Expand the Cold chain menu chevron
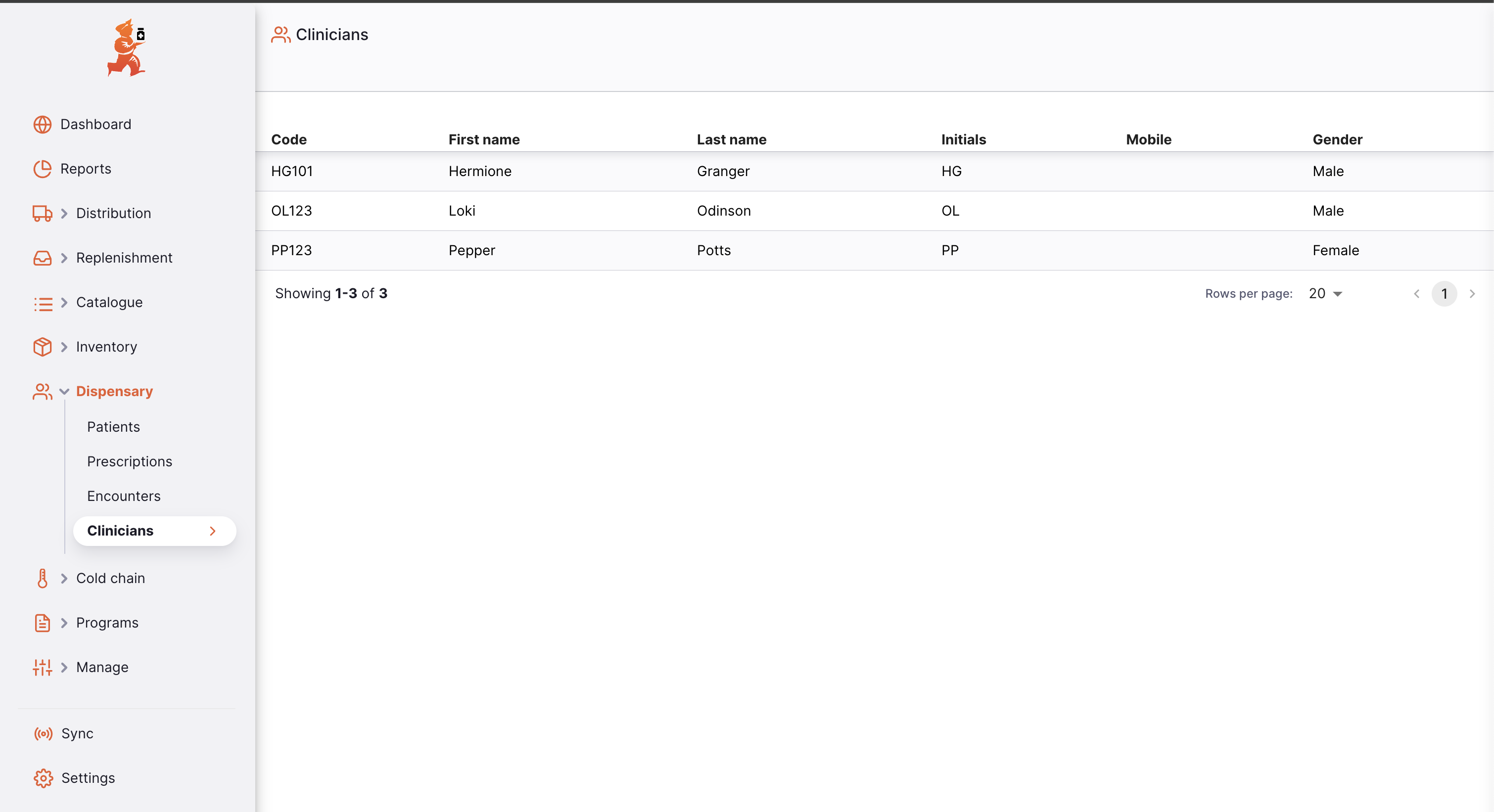This screenshot has width=1494, height=812. click(64, 579)
